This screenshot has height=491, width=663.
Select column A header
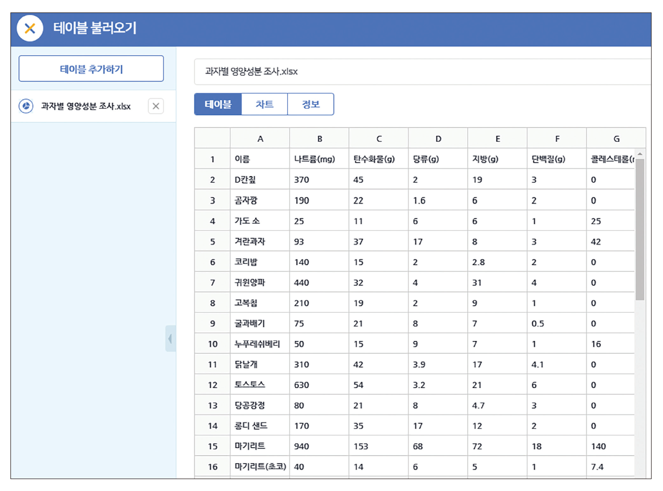[260, 138]
